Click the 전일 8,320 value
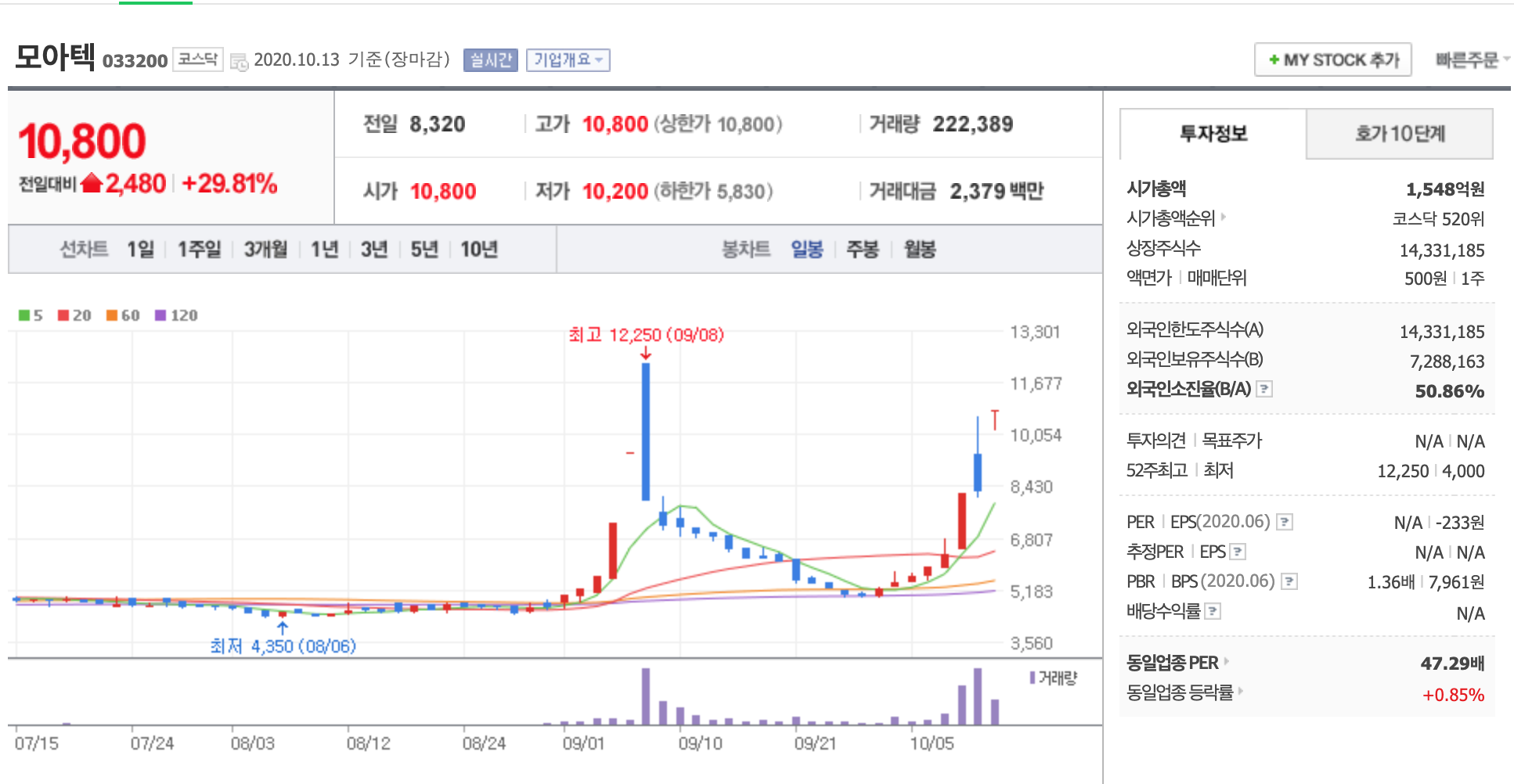The width and height of the screenshot is (1514, 784). [x=438, y=124]
